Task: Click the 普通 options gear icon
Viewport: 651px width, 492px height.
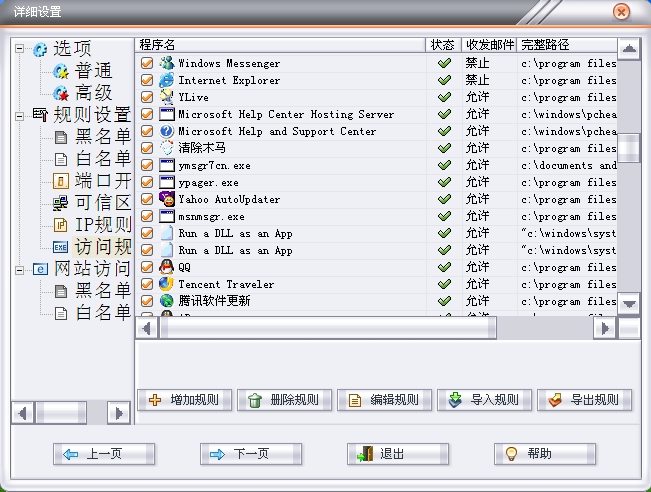Action: [61, 71]
